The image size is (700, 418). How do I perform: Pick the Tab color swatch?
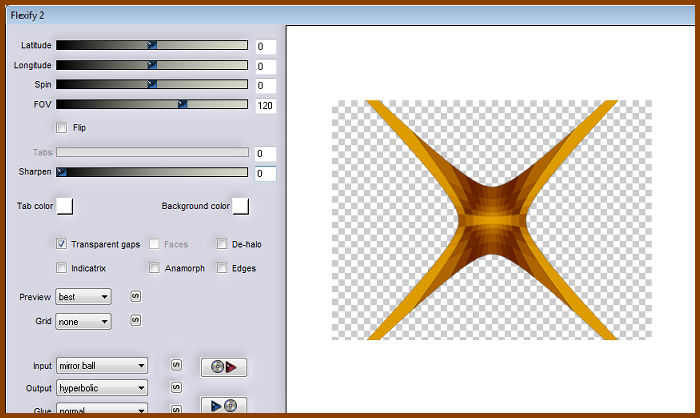click(64, 206)
